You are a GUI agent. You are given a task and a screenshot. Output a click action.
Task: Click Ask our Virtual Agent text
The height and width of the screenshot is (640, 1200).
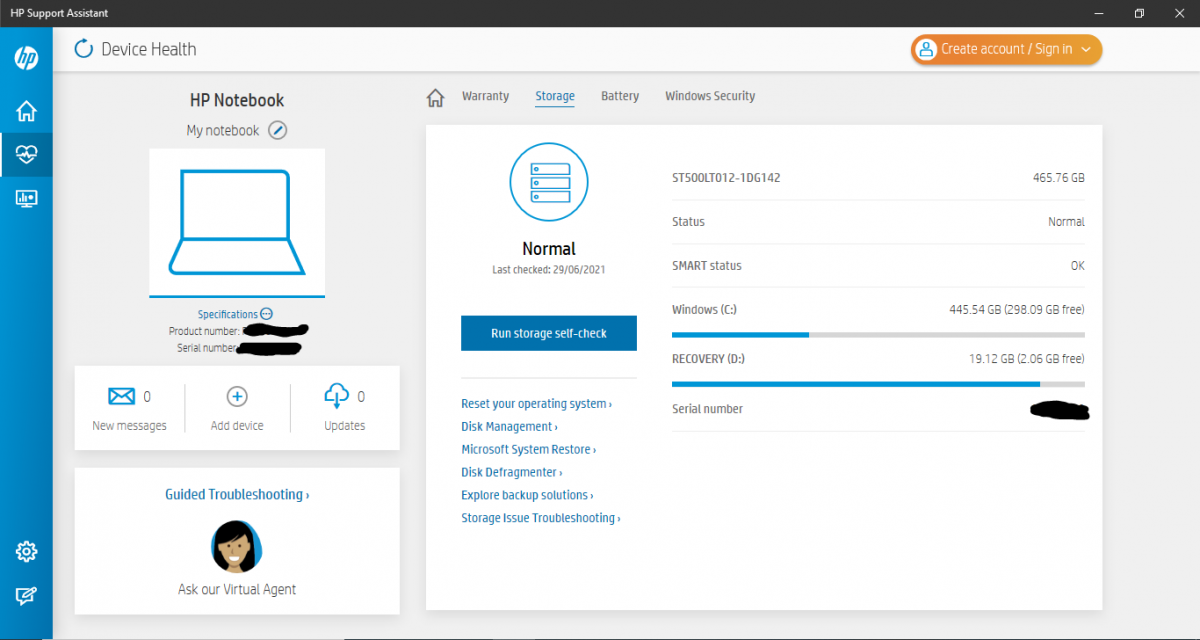pyautogui.click(x=237, y=589)
